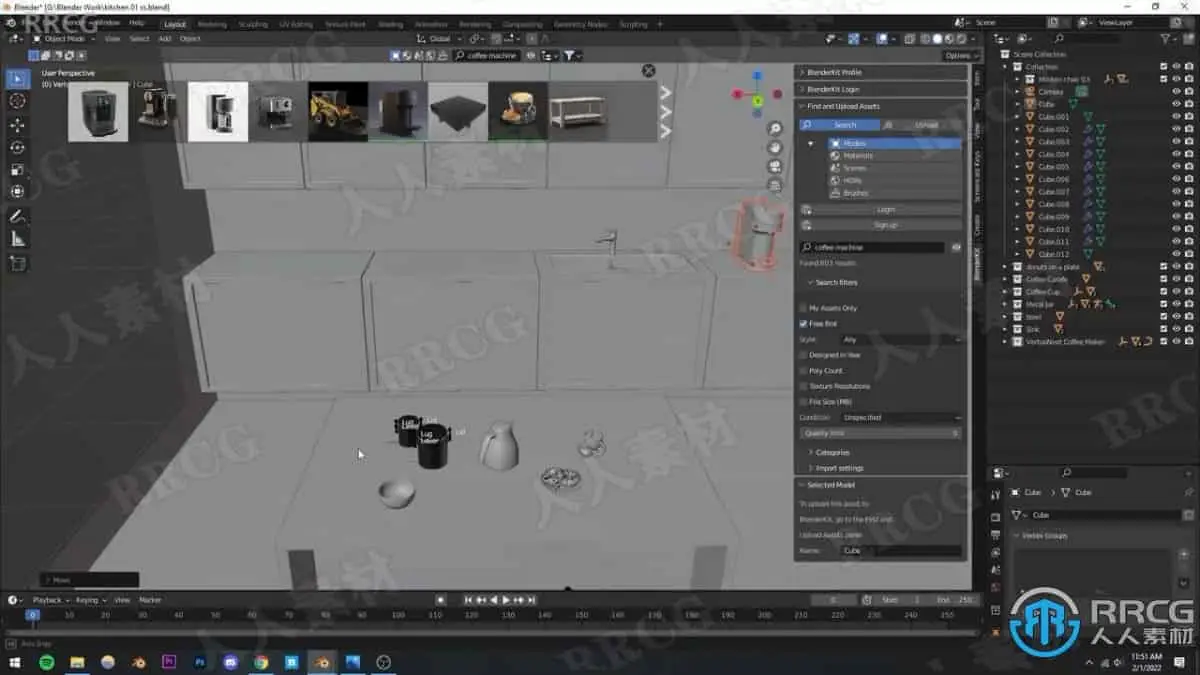This screenshot has height=675, width=1200.
Task: Open the Add menu in the 3D viewport header
Action: (x=164, y=39)
